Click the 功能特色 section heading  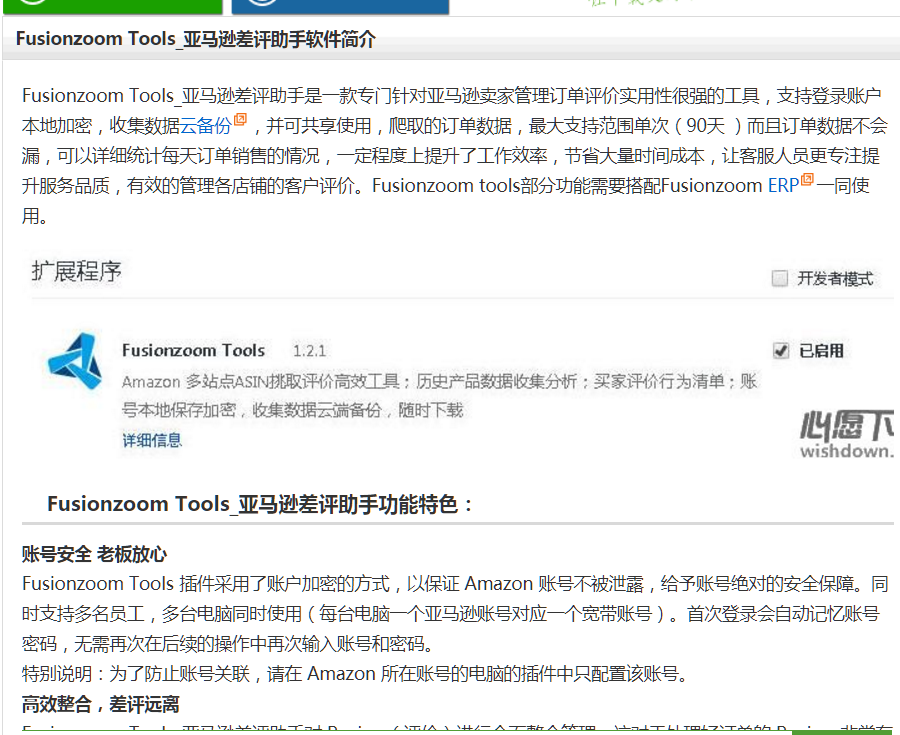pyautogui.click(x=259, y=504)
